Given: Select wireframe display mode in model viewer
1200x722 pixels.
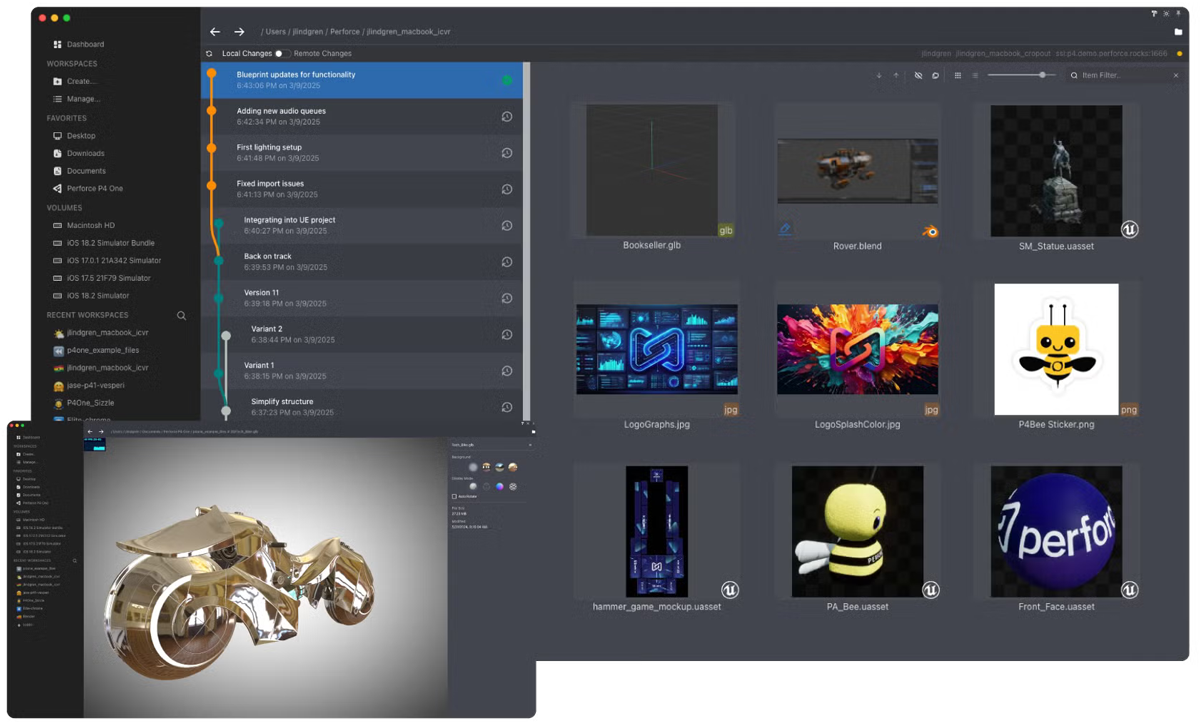Looking at the screenshot, I should pos(487,487).
